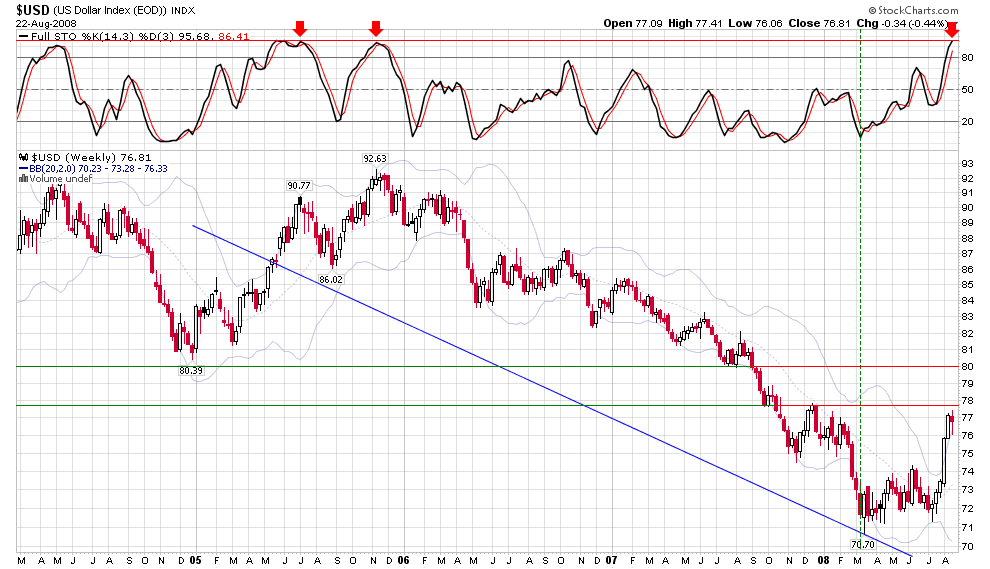Click the stochastic panel 50 level label
This screenshot has height=569, width=990.
click(967, 90)
